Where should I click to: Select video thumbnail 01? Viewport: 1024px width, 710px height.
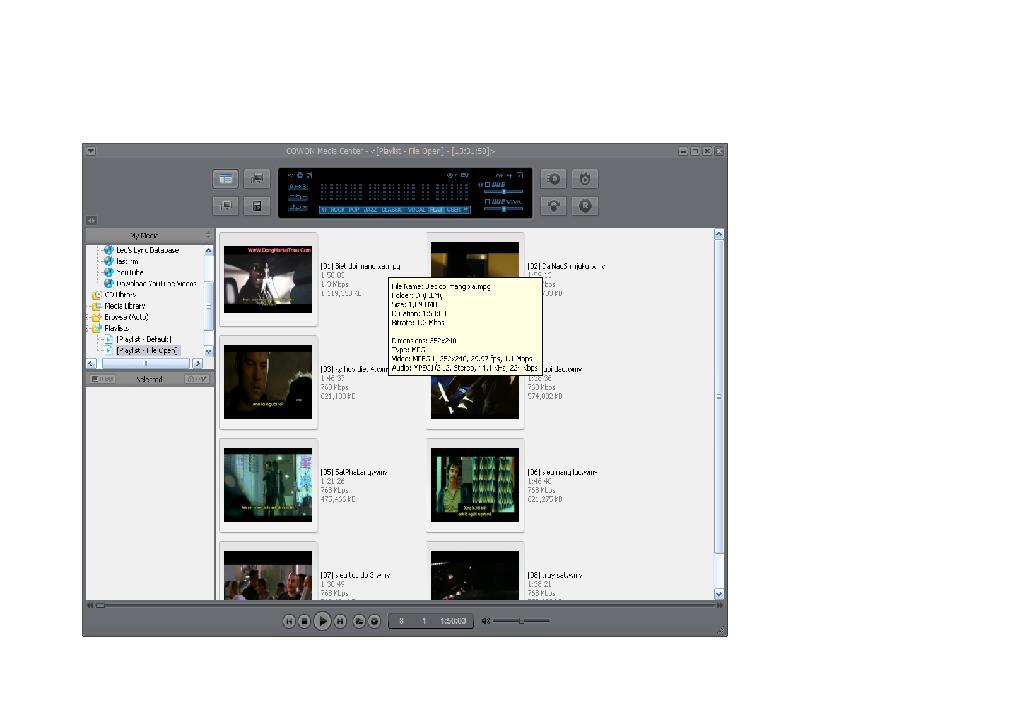coord(268,279)
